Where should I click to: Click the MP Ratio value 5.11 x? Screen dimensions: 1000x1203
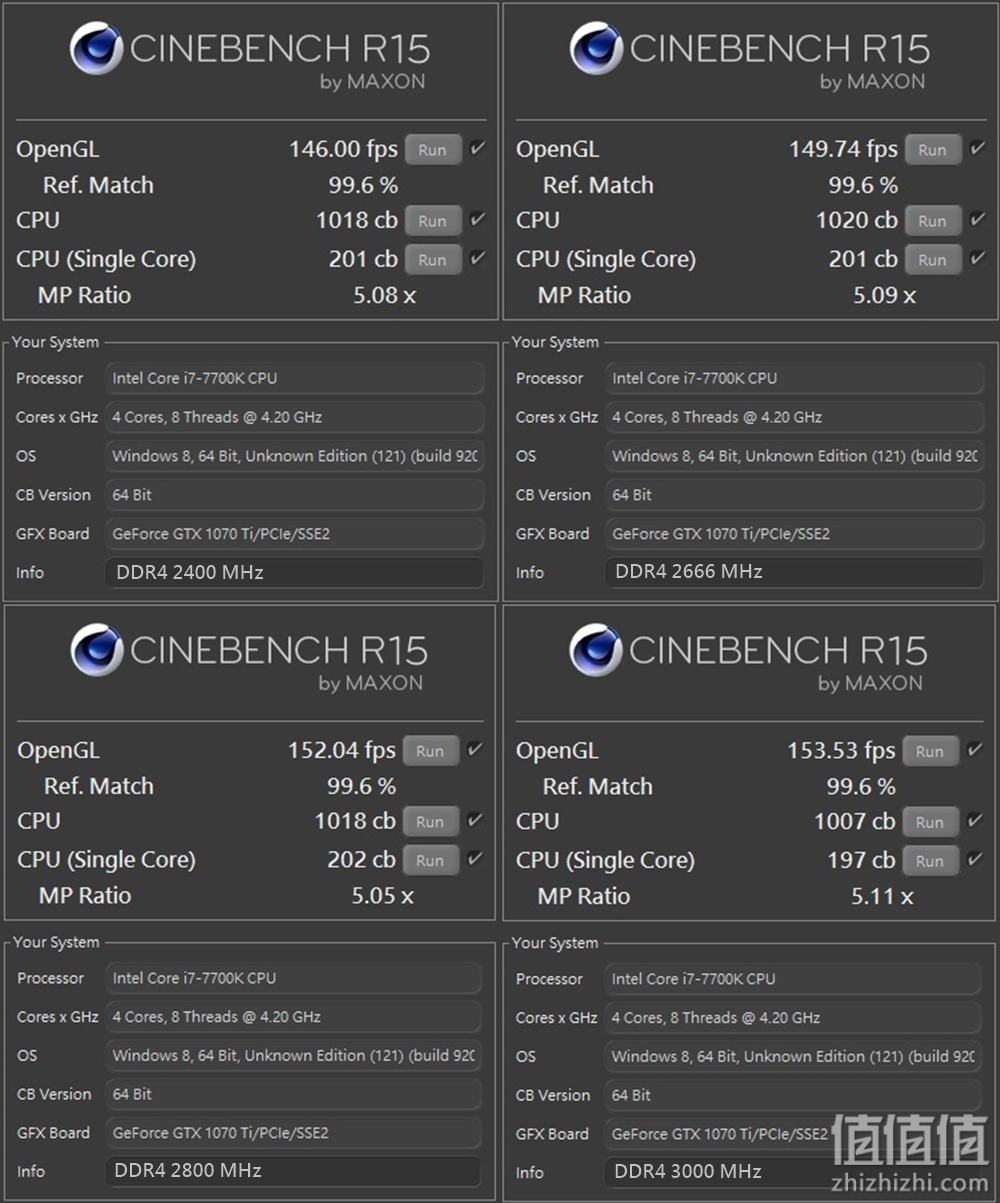[882, 896]
